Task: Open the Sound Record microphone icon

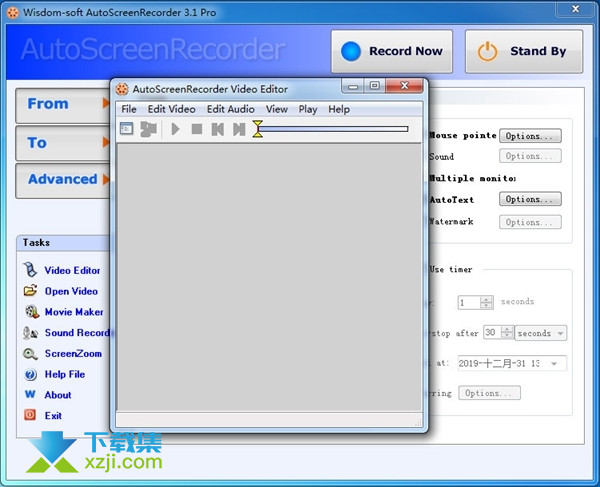Action: 30,332
